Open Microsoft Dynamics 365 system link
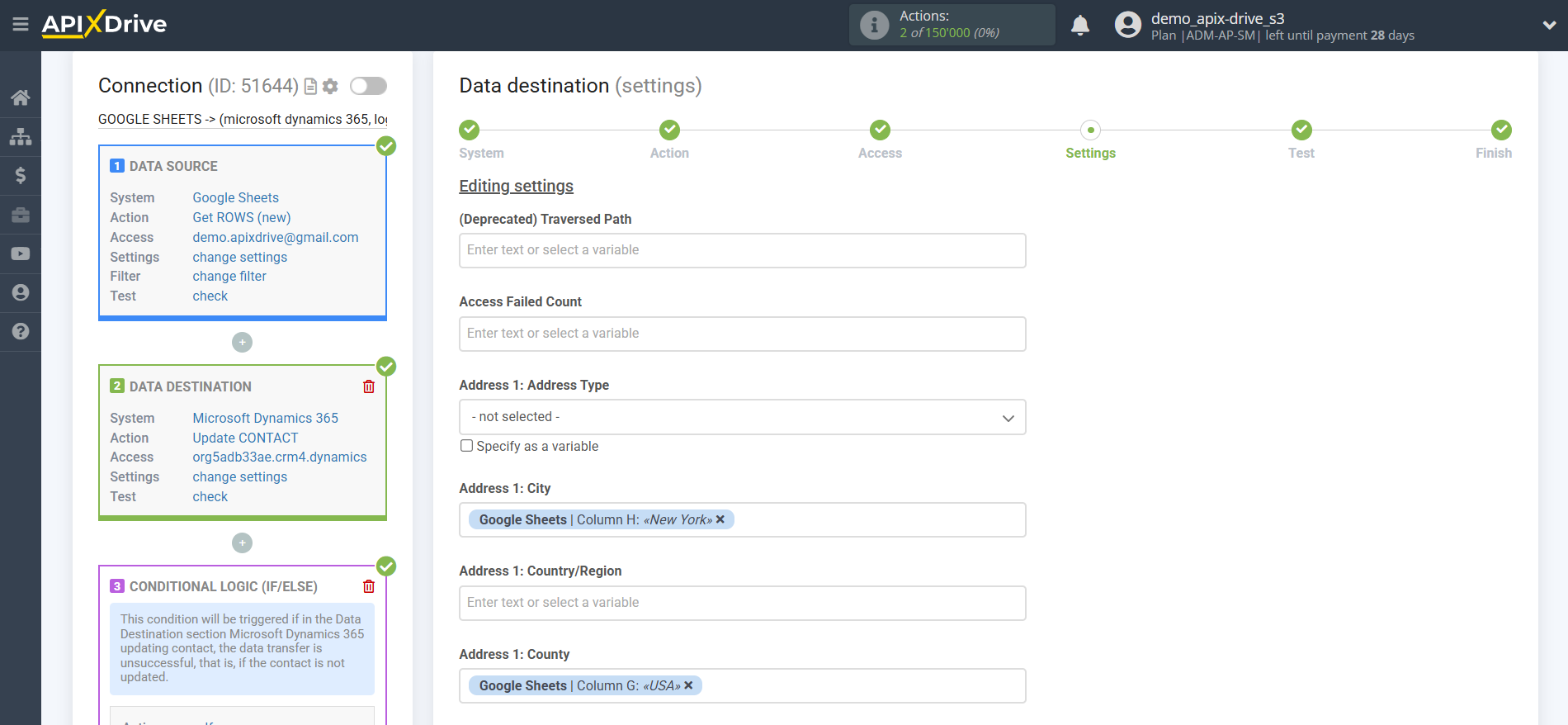 (265, 418)
